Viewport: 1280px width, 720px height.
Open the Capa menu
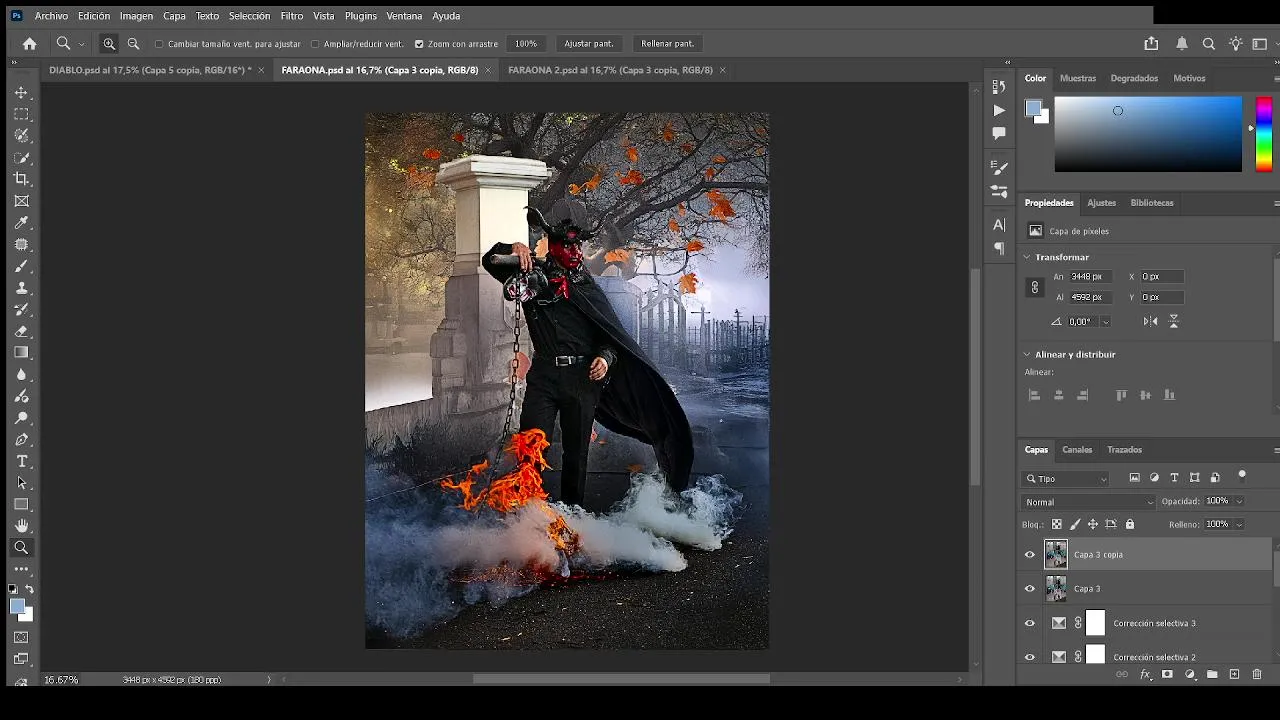coord(174,16)
